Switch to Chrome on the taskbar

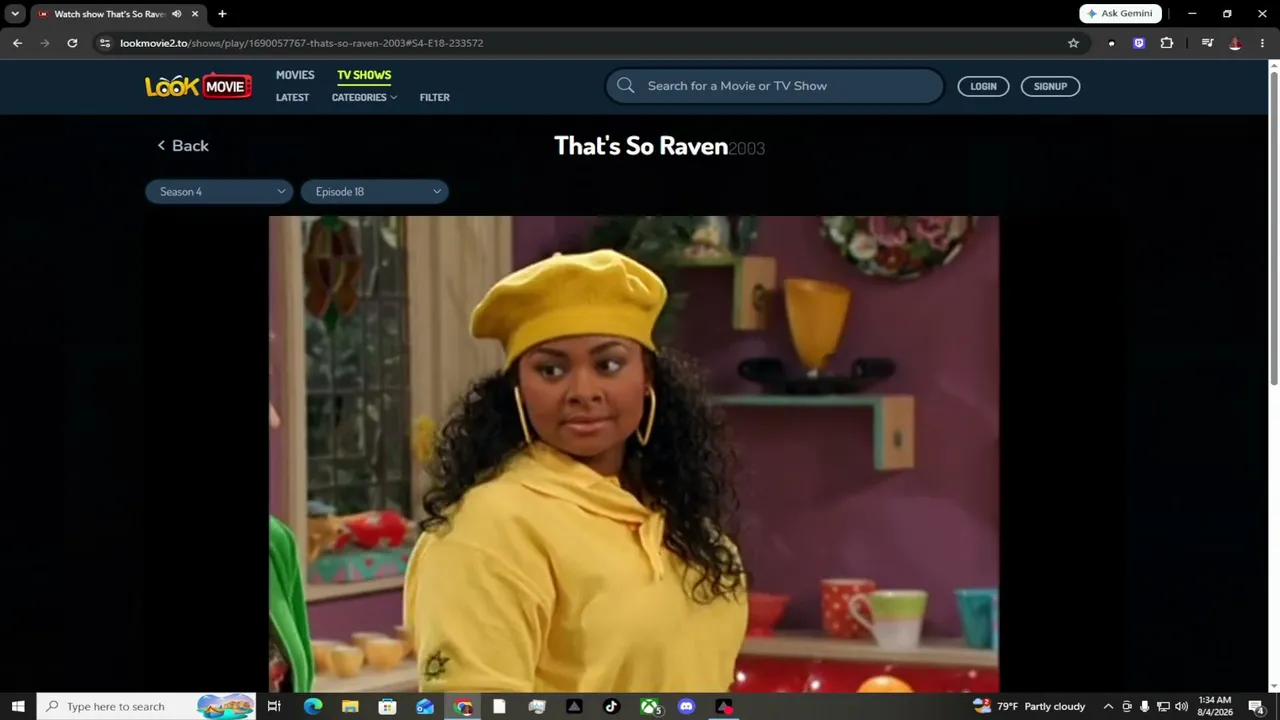[463, 706]
